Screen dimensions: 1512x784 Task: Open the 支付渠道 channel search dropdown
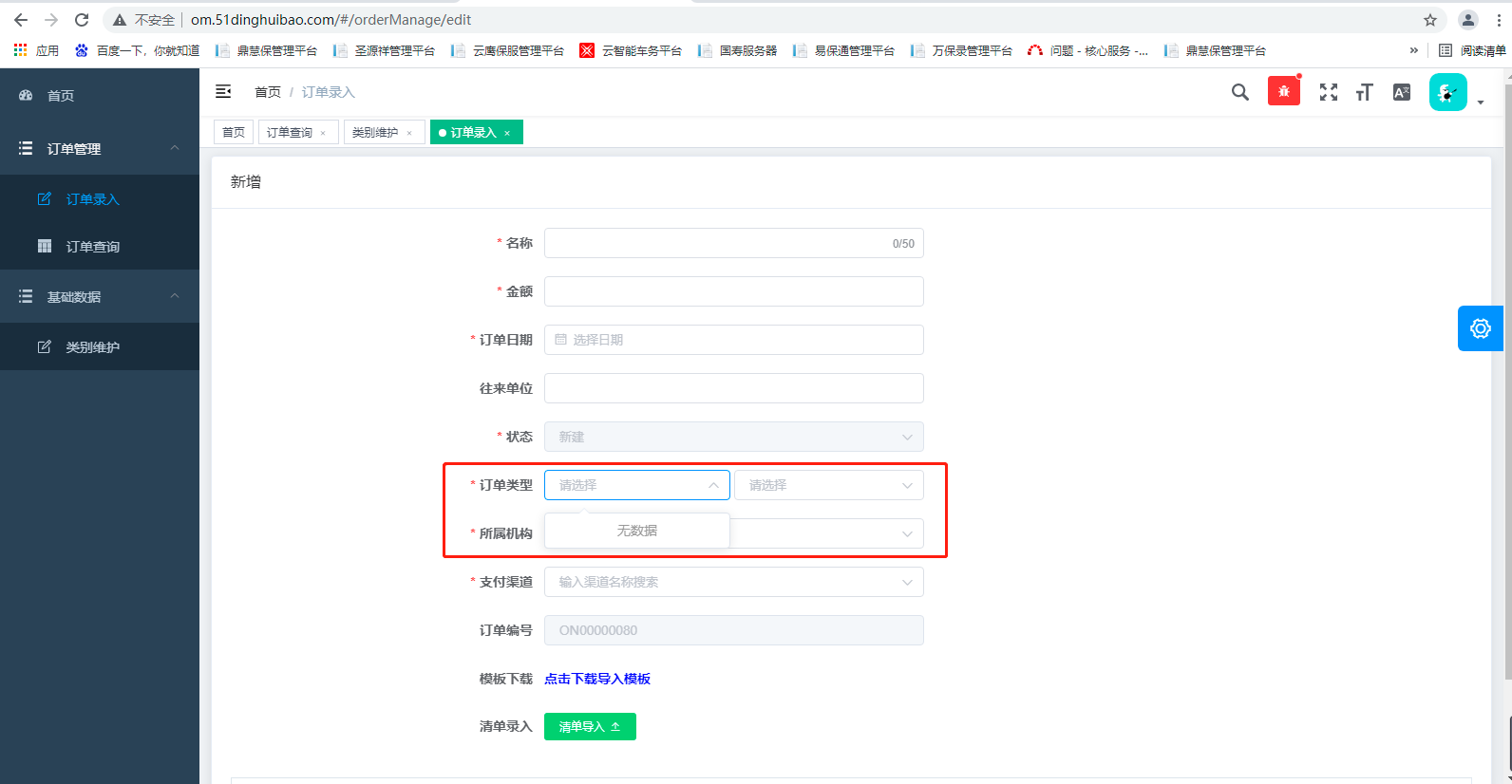click(734, 582)
